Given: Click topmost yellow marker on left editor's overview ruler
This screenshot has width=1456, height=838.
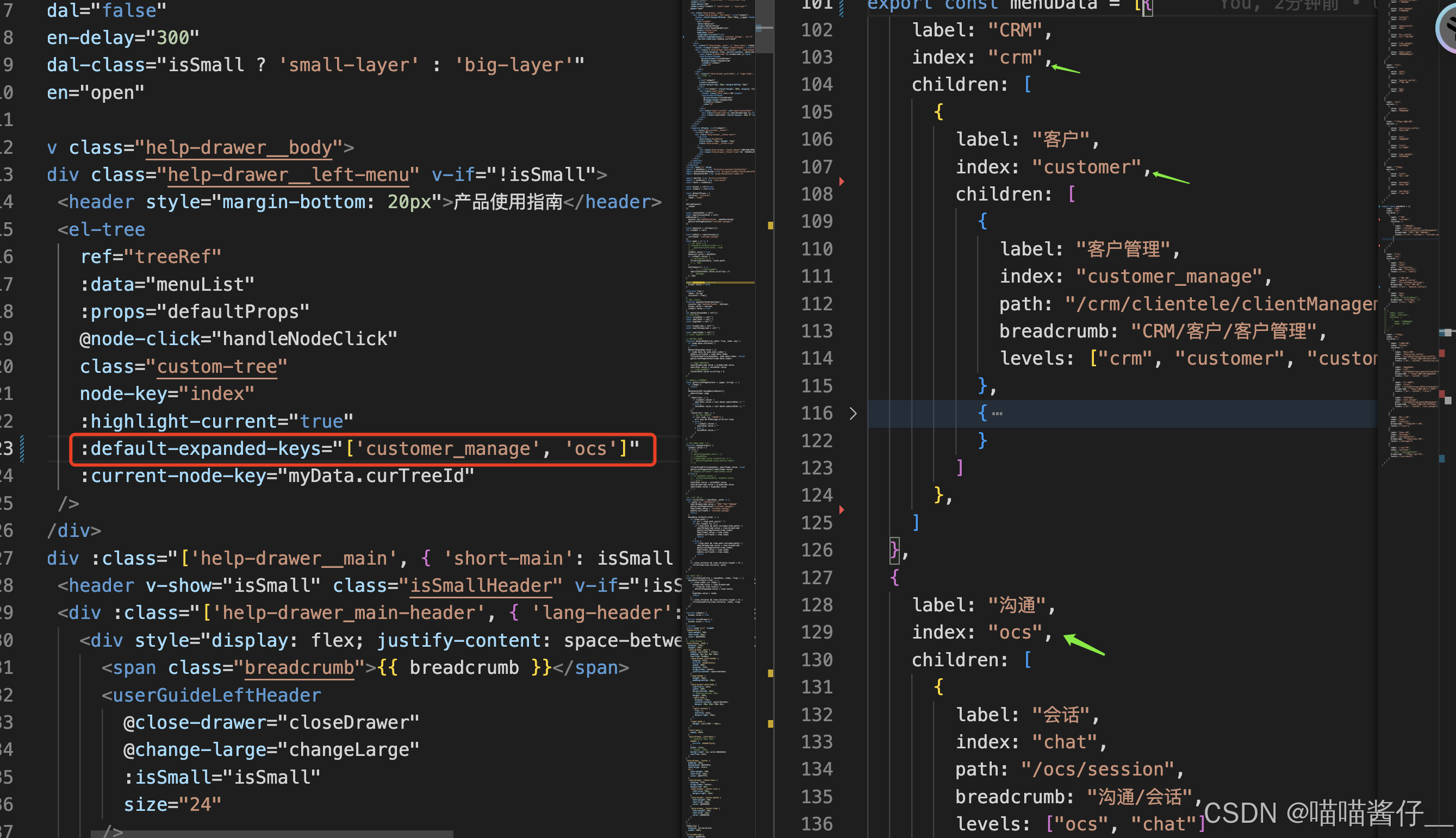Looking at the screenshot, I should [x=770, y=226].
